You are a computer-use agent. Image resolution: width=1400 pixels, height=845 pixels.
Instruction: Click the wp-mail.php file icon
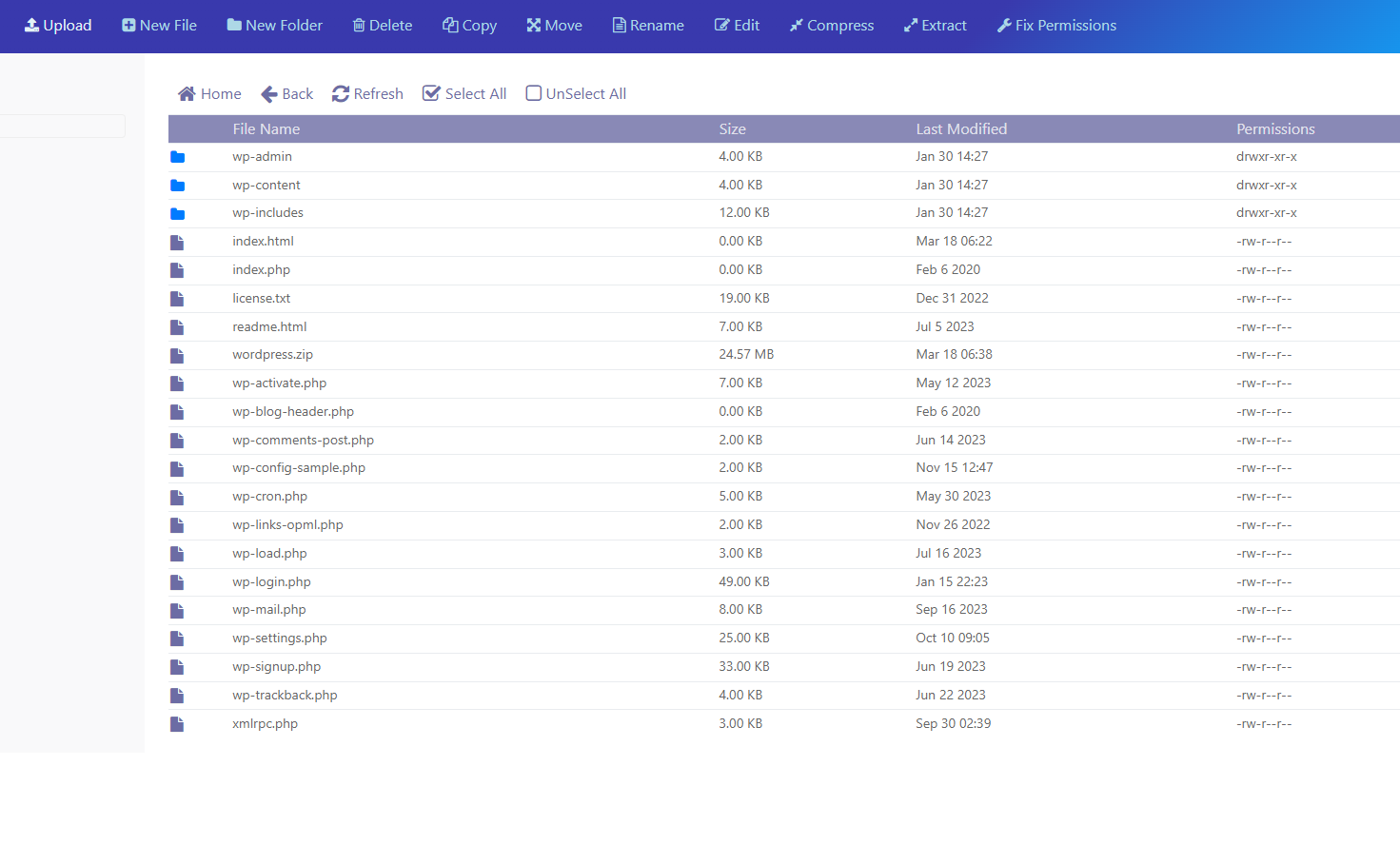pos(177,610)
